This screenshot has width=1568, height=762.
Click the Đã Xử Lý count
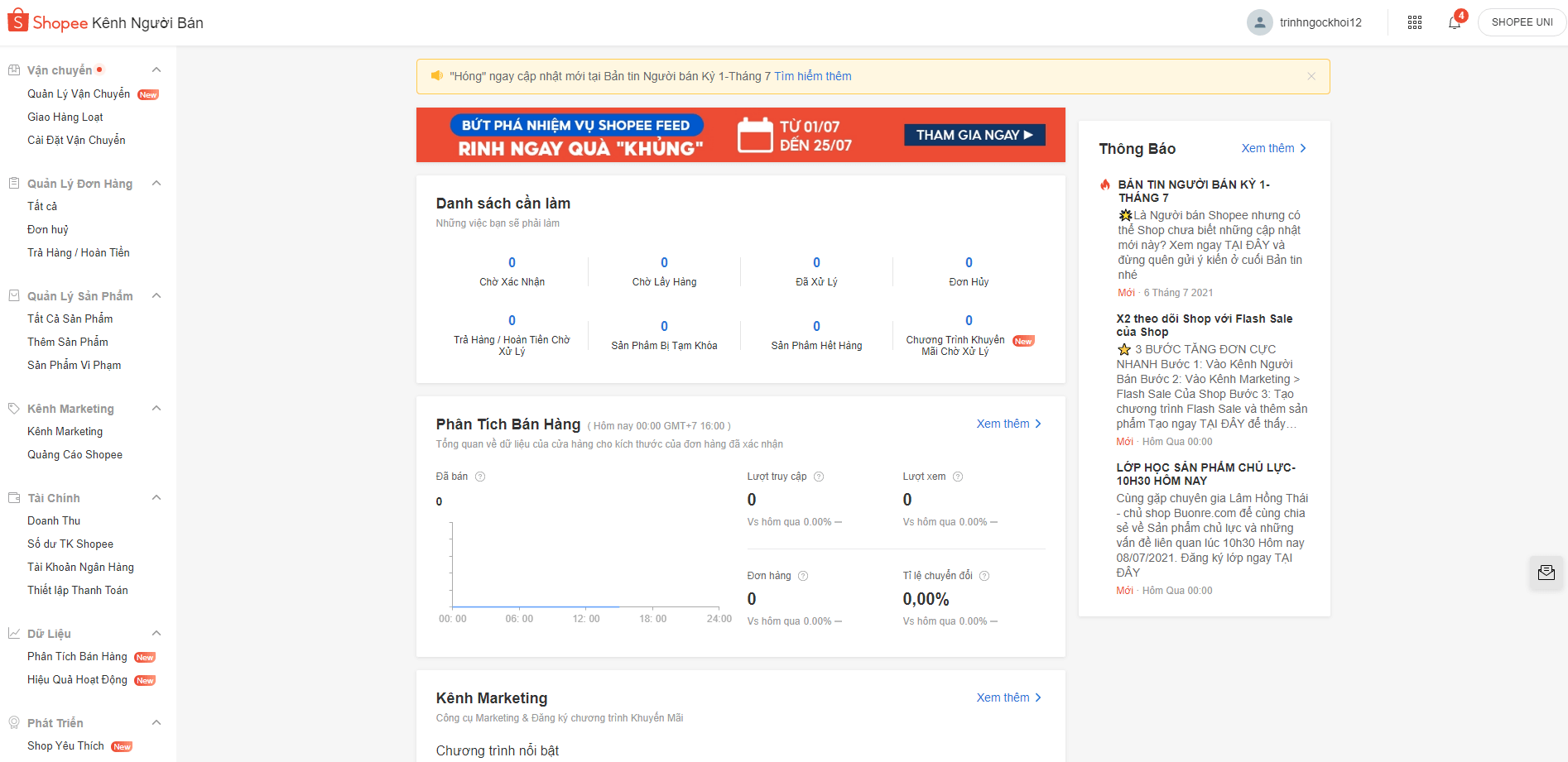pos(816,262)
